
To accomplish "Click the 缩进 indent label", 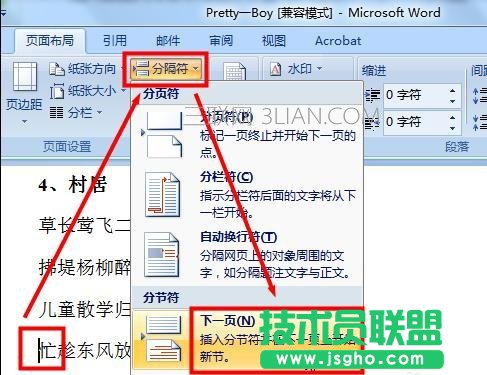I will 374,71.
